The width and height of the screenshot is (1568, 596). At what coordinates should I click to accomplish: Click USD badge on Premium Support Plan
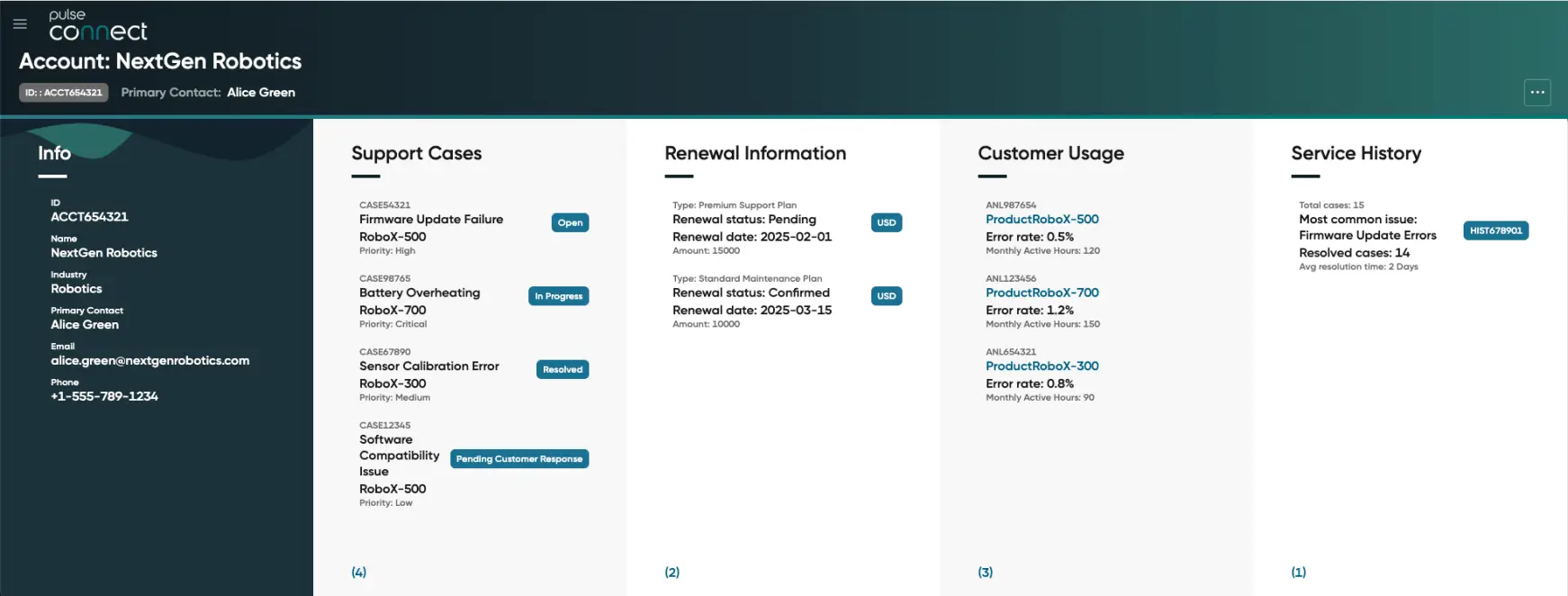887,222
